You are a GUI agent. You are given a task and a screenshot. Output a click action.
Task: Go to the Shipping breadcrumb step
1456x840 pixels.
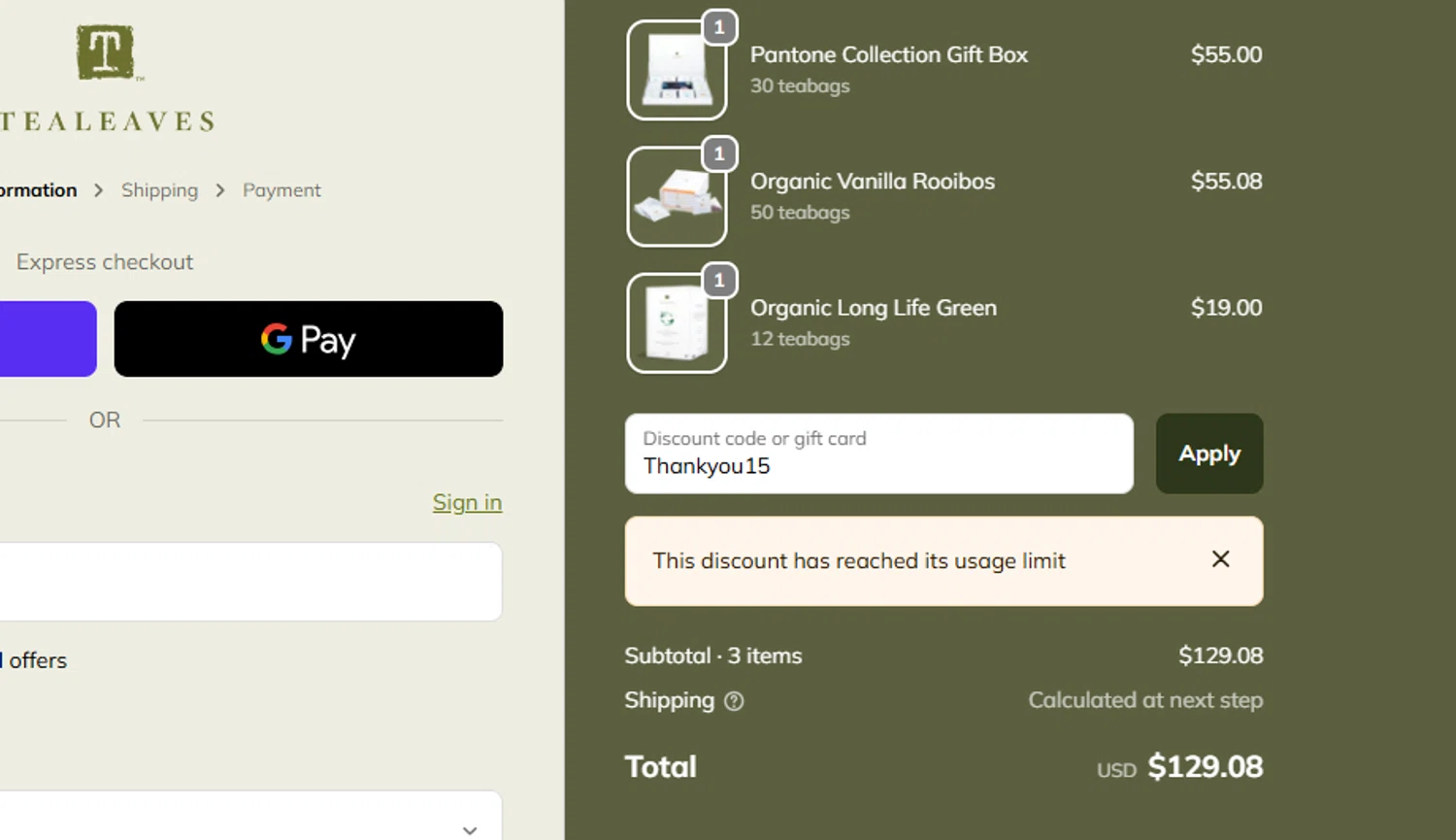coord(159,190)
